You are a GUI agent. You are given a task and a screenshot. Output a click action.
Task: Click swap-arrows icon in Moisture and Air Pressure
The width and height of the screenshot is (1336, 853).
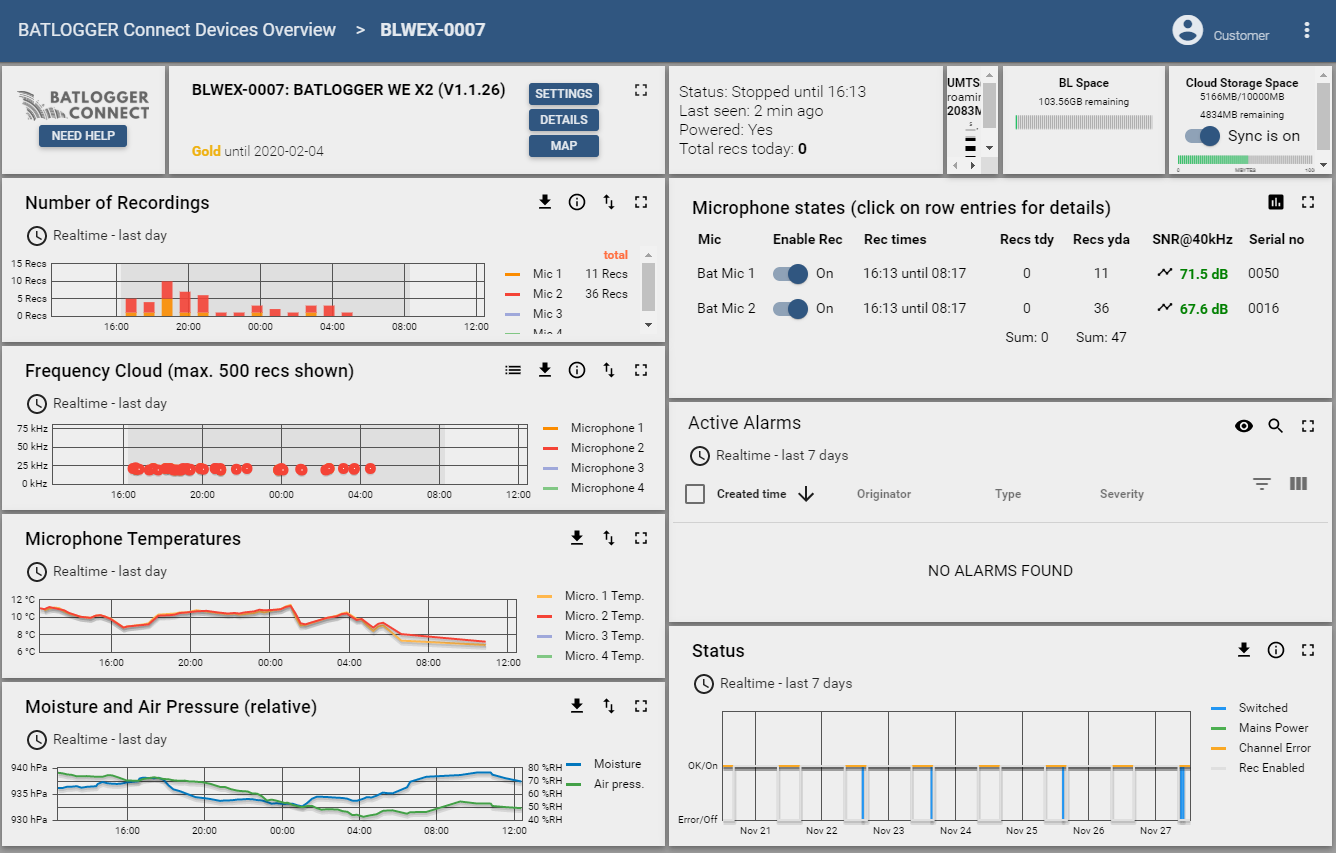pos(609,706)
